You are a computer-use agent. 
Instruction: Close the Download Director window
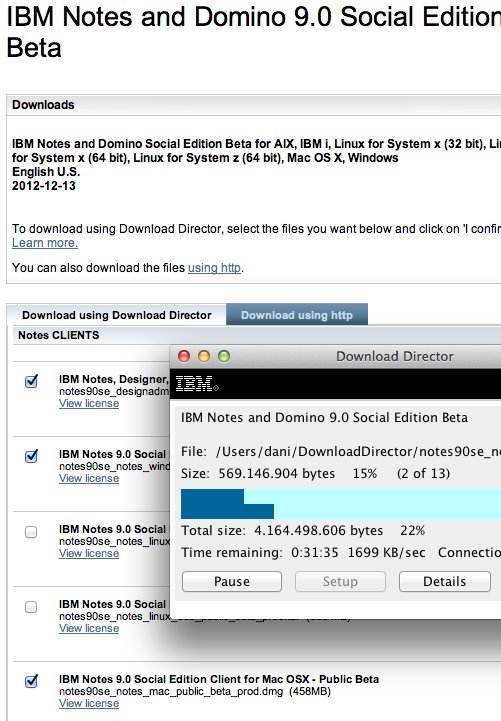pyautogui.click(x=184, y=356)
